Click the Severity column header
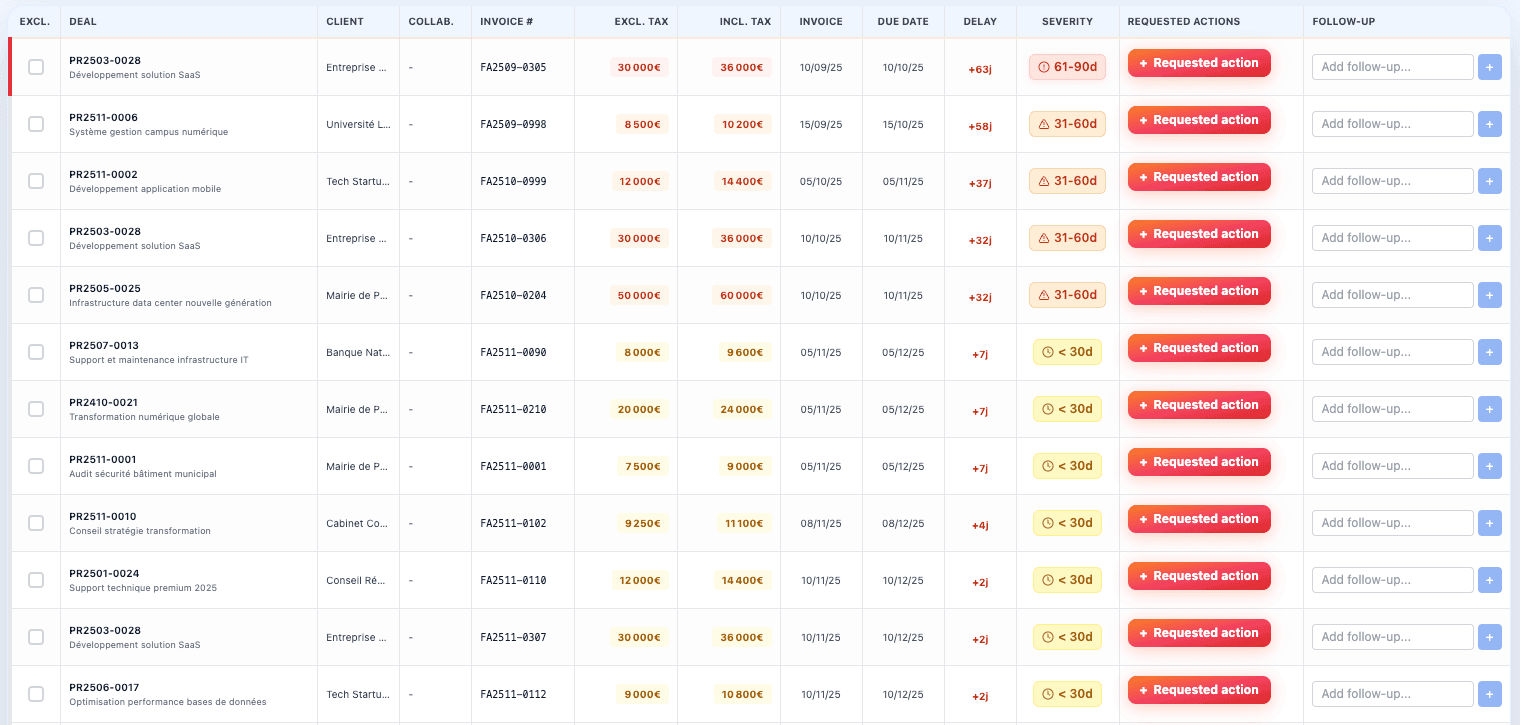Viewport: 1520px width, 725px height. (1067, 22)
